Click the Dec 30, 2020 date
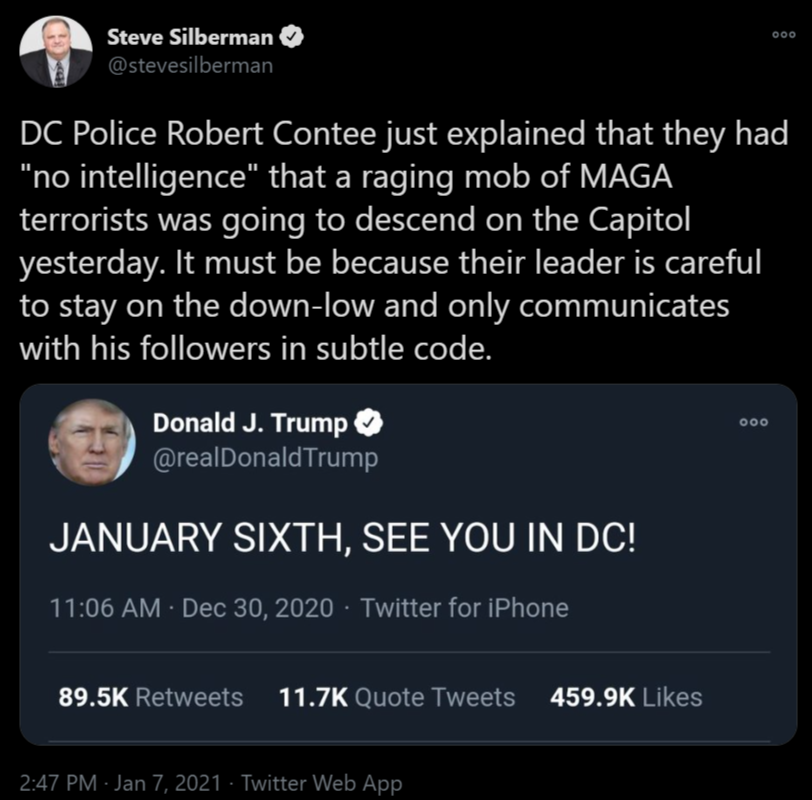This screenshot has width=812, height=800. 257,608
